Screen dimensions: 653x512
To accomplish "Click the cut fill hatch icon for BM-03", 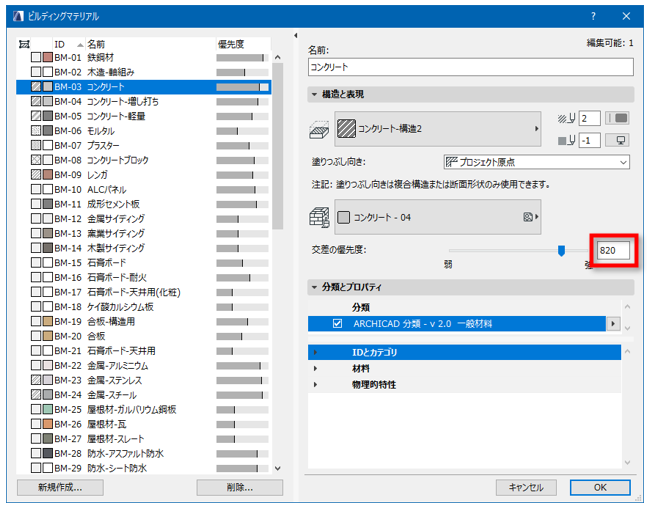I will (36, 87).
